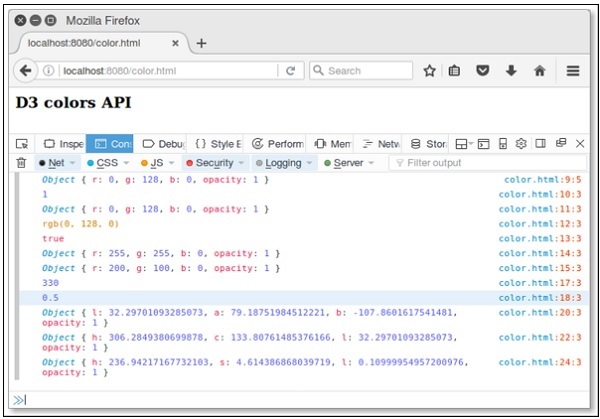600x419 pixels.
Task: Open site information icon in address bar
Action: pos(49,71)
